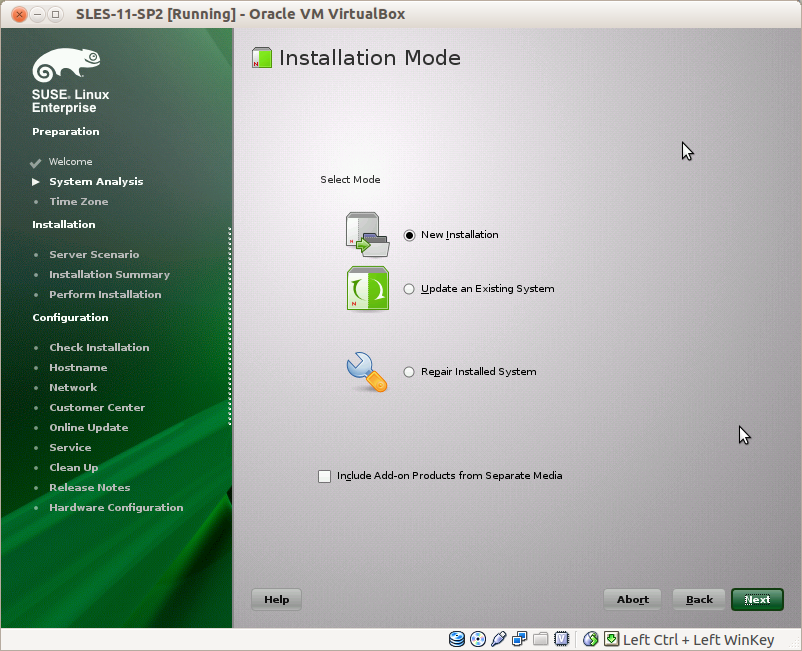
Task: Click Release Notes sidebar entry
Action: click(x=90, y=487)
